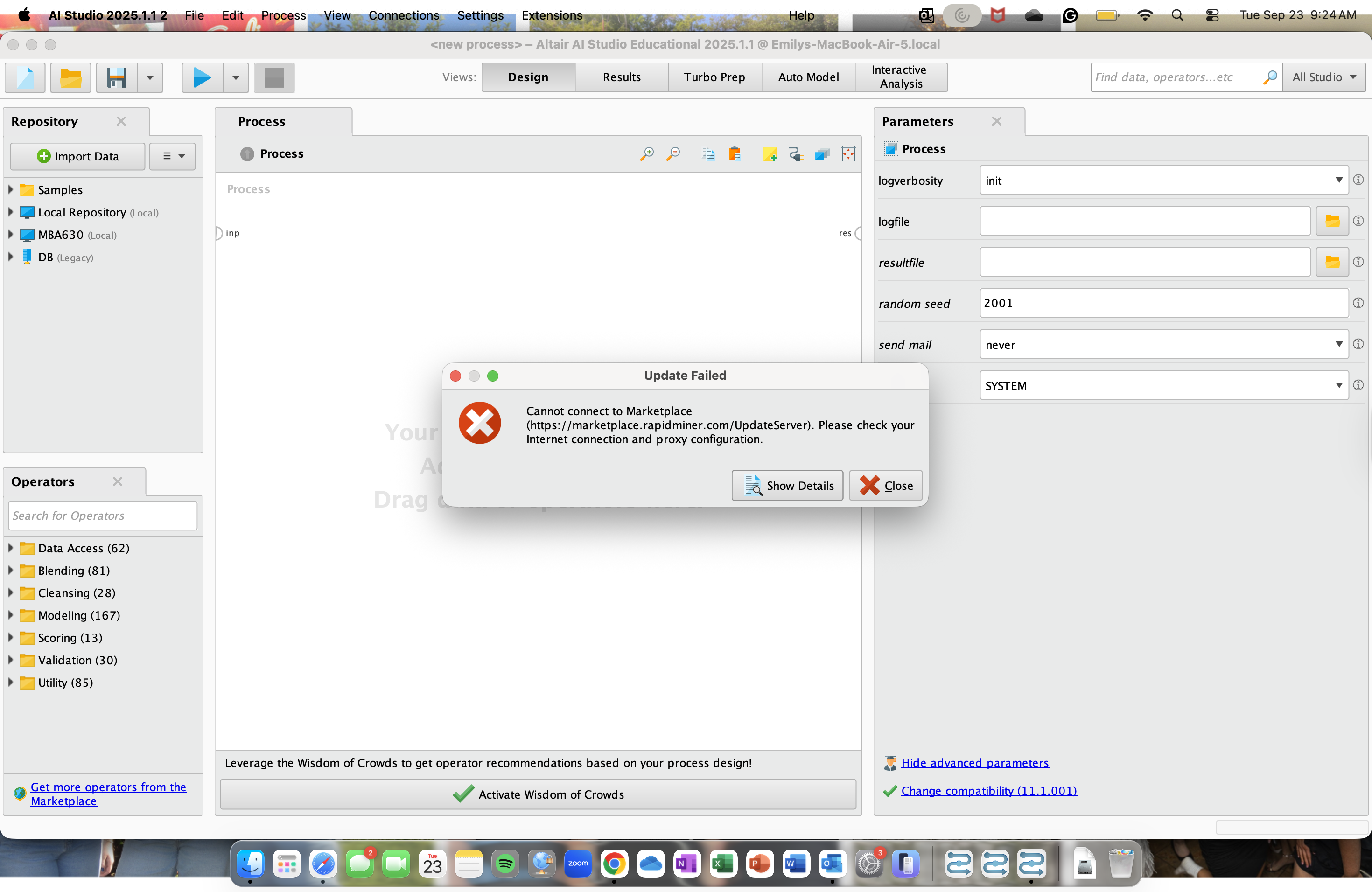The image size is (1372, 892).
Task: Click the Search for Operators field
Action: (103, 515)
